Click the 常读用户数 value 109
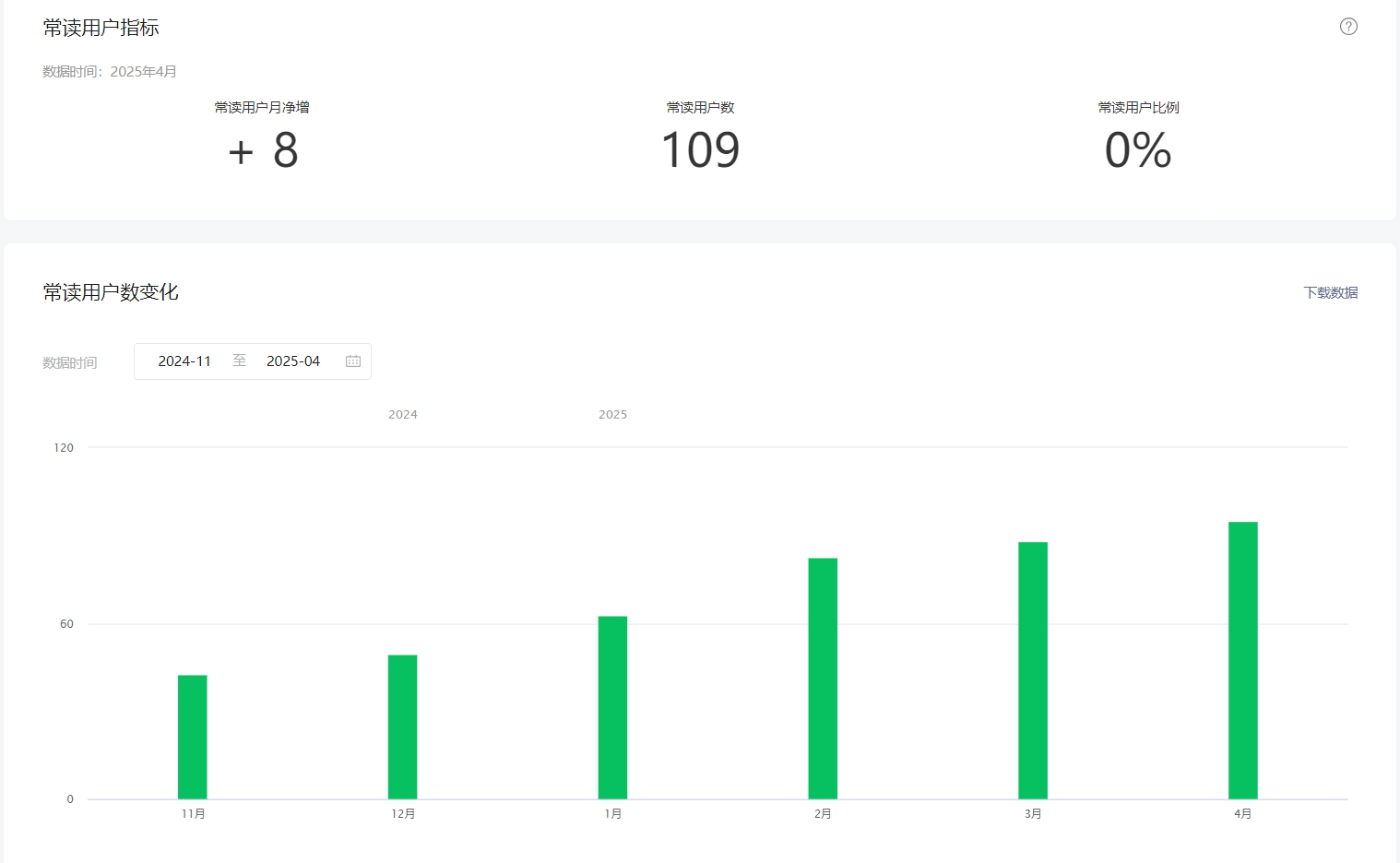 pyautogui.click(x=701, y=150)
